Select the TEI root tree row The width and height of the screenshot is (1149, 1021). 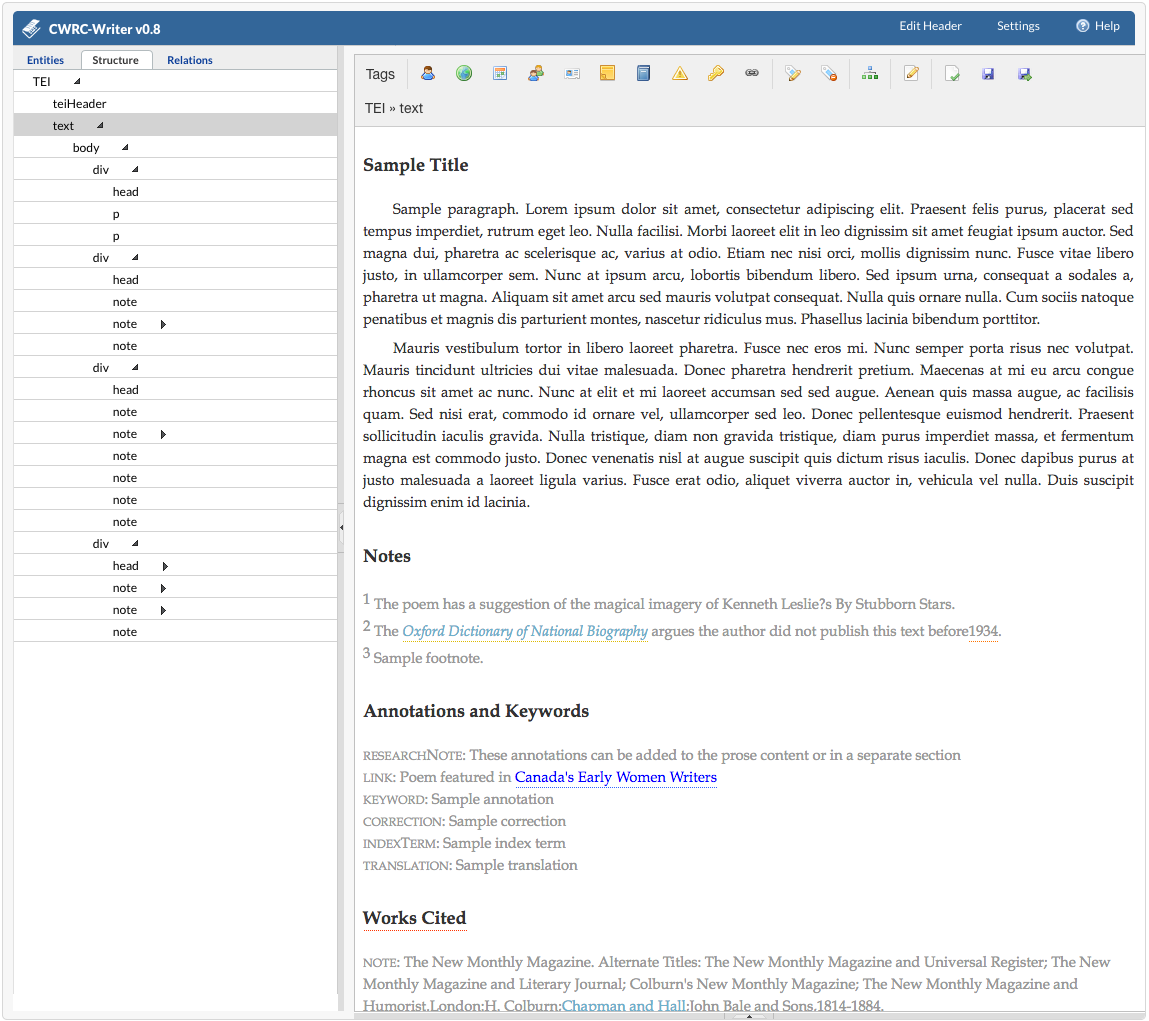[x=175, y=81]
